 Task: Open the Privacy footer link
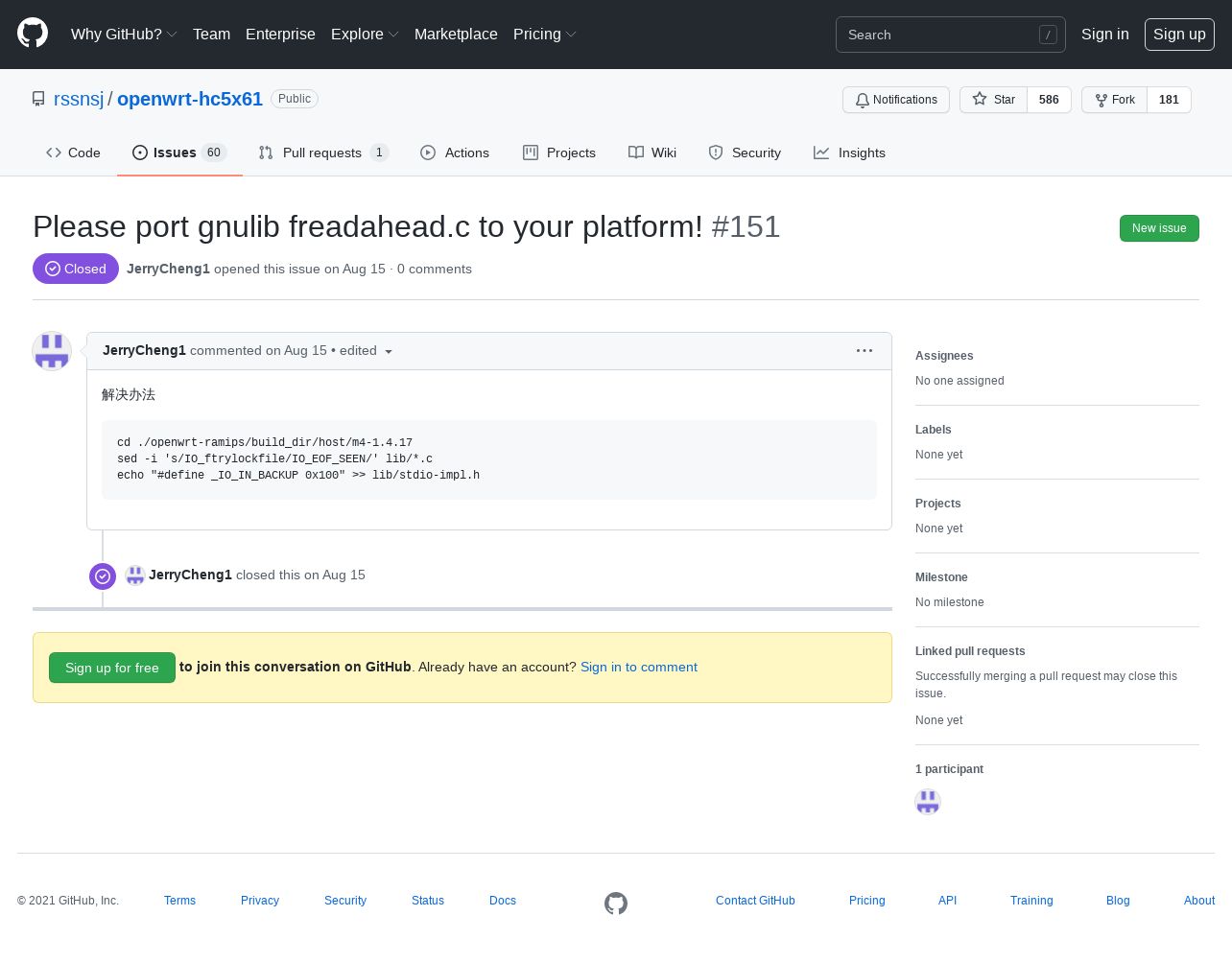coord(260,901)
